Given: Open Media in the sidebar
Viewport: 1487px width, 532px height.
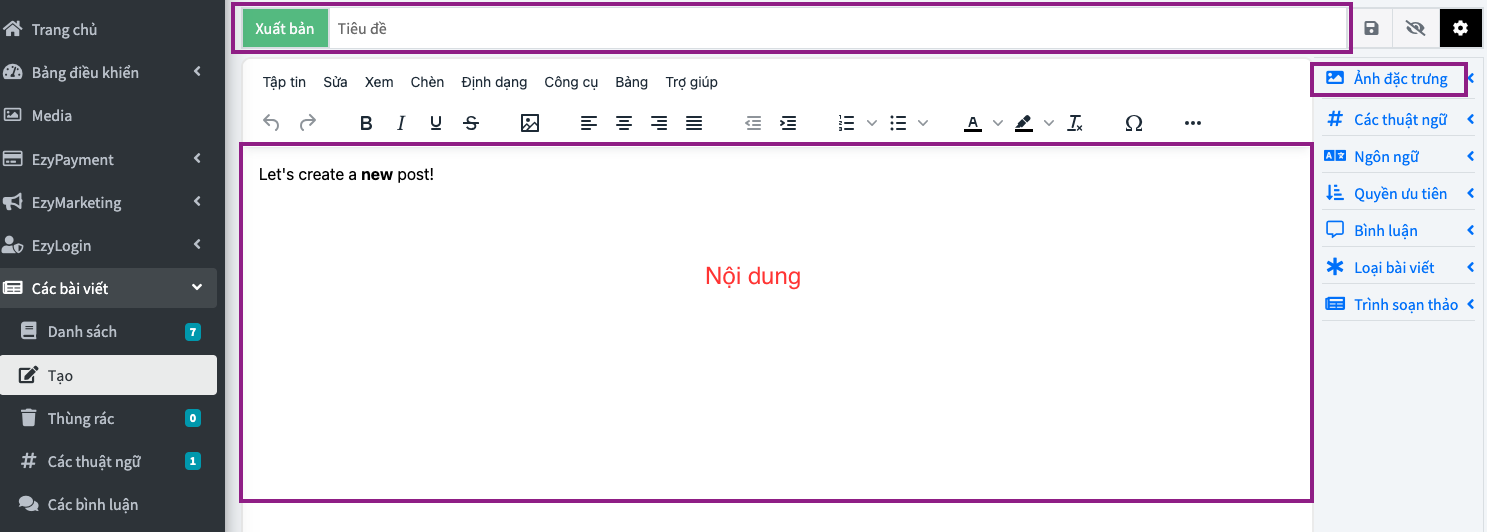Looking at the screenshot, I should (108, 115).
